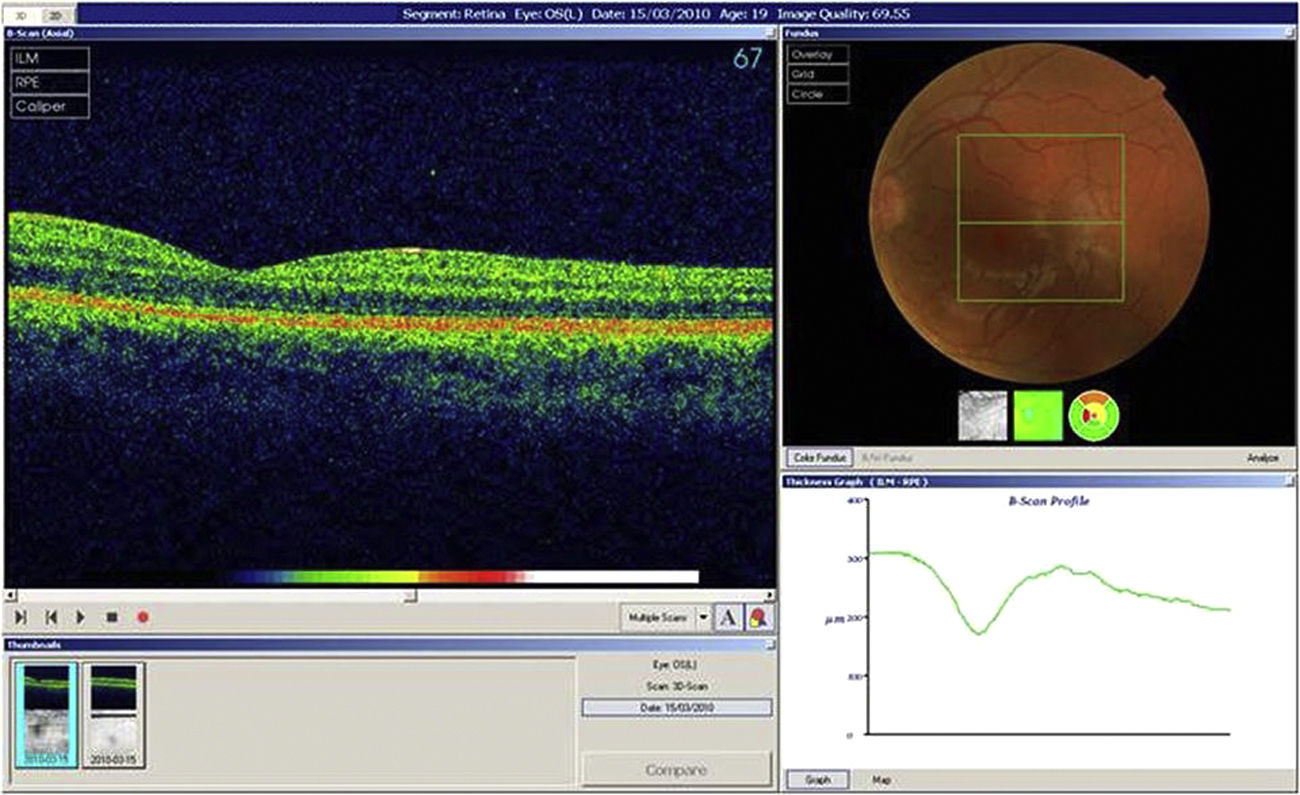
Task: Click the Analyze button
Action: [1263, 457]
